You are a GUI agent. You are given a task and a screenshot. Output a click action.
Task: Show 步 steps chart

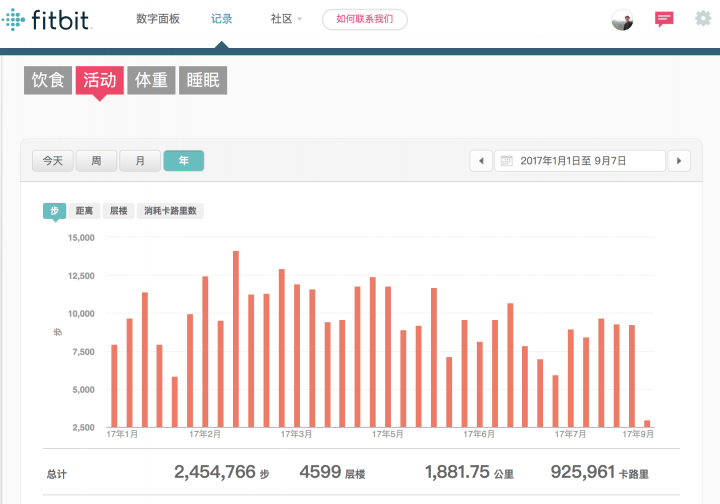55,211
